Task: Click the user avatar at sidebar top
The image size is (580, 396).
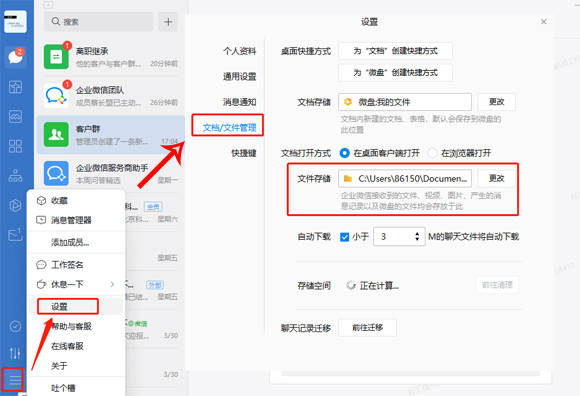Action: [x=15, y=21]
